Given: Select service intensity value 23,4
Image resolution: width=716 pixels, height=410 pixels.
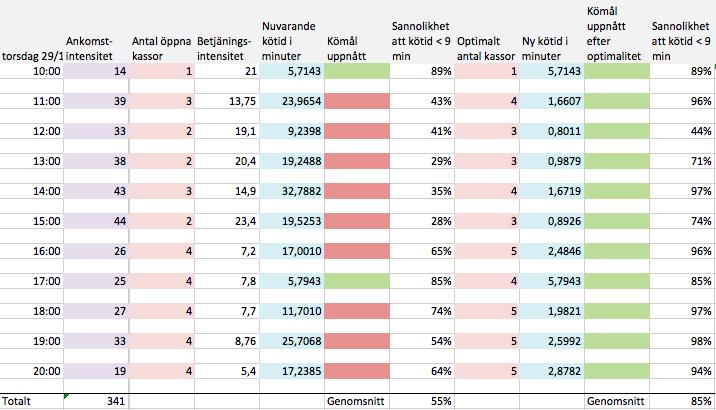Looking at the screenshot, I should pos(227,221).
